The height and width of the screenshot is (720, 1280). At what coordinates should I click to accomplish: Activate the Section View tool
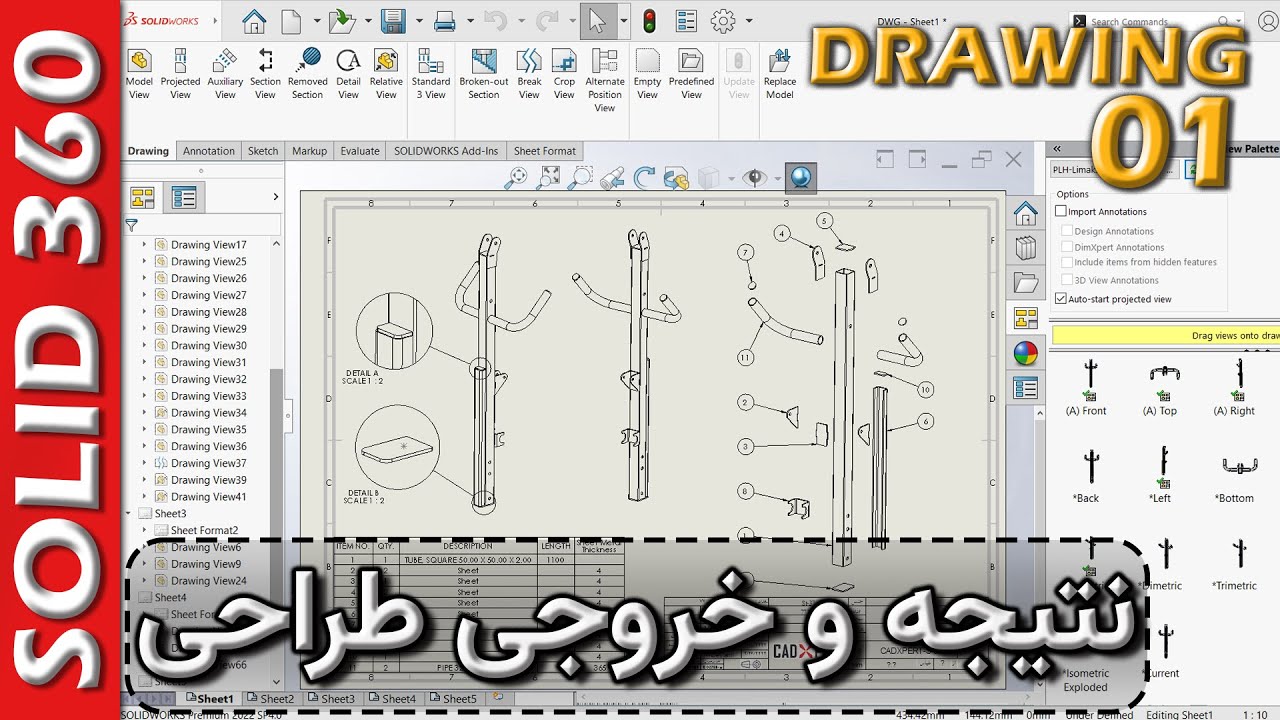click(265, 75)
